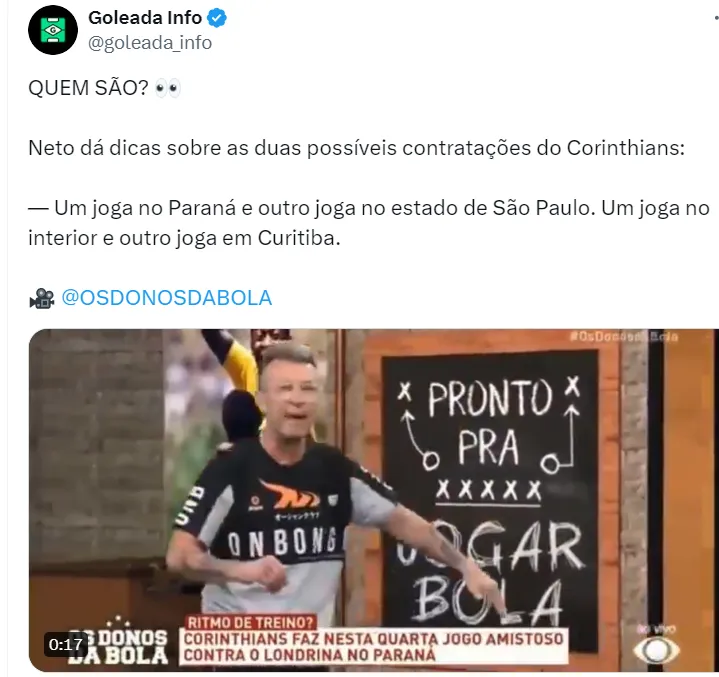Click the Os Donos da Bola logo
The height and width of the screenshot is (677, 719).
click(x=118, y=642)
